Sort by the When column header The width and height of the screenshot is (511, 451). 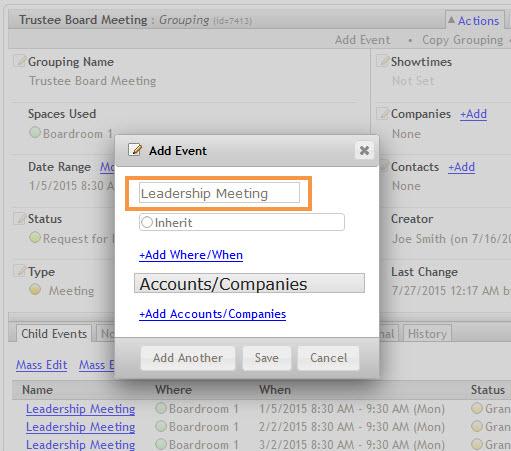click(x=275, y=390)
